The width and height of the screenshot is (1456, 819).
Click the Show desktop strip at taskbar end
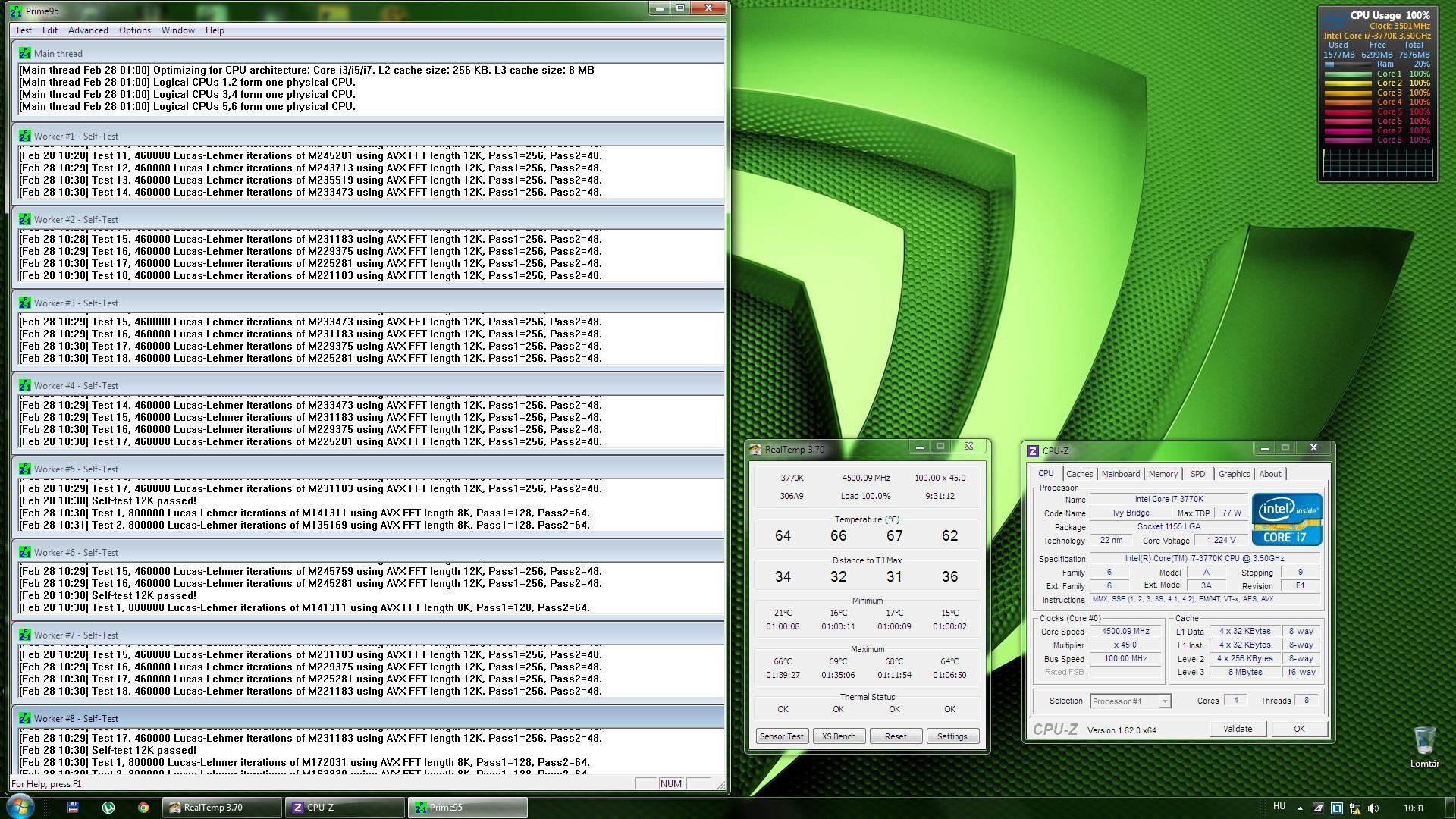pos(1450,807)
